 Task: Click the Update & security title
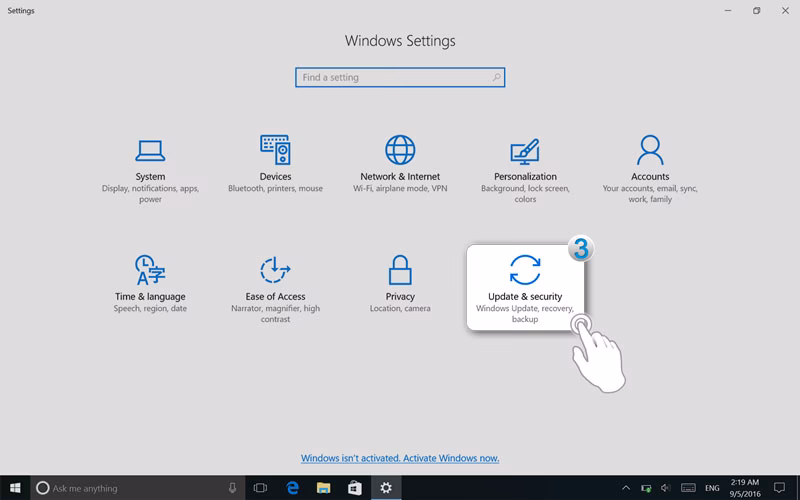coord(525,296)
